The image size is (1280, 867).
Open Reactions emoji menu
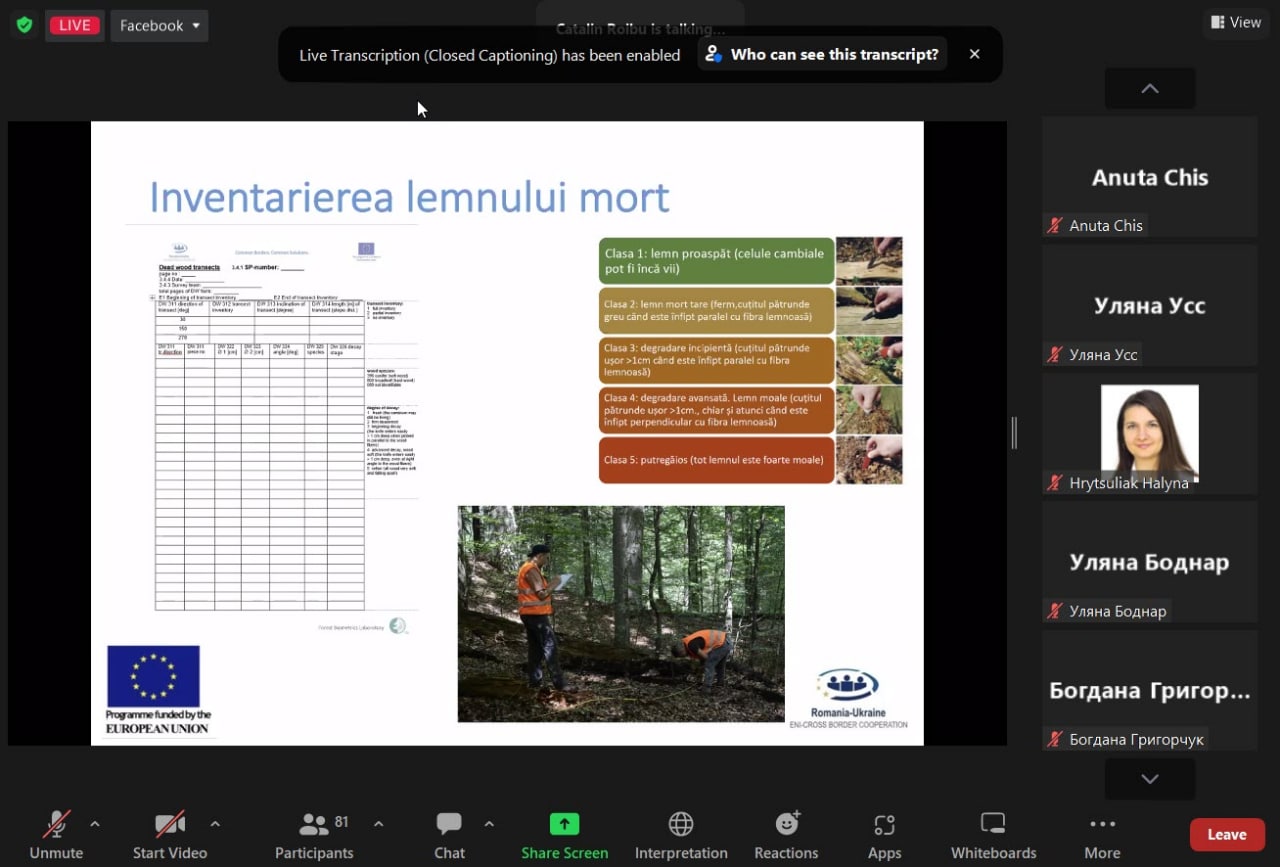(x=786, y=824)
